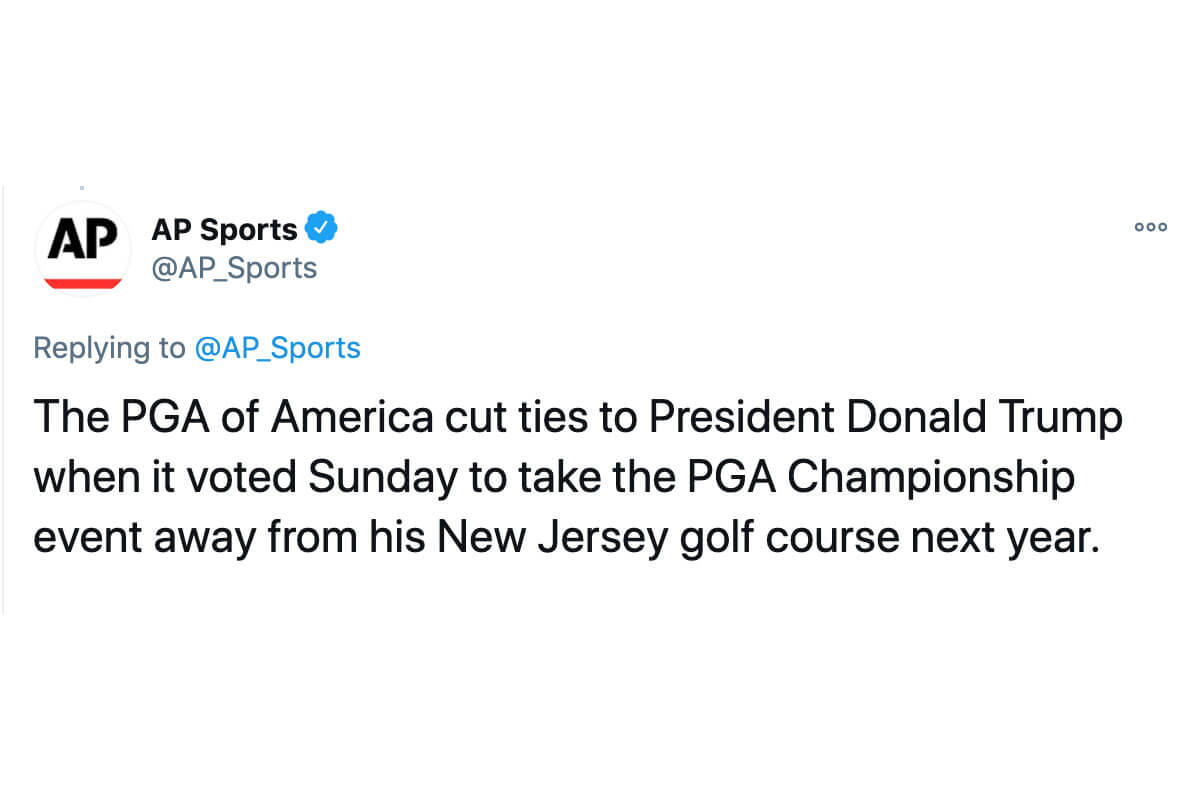Open the "AP Sports" display name link
Viewport: 1200px width, 800px height.
224,229
